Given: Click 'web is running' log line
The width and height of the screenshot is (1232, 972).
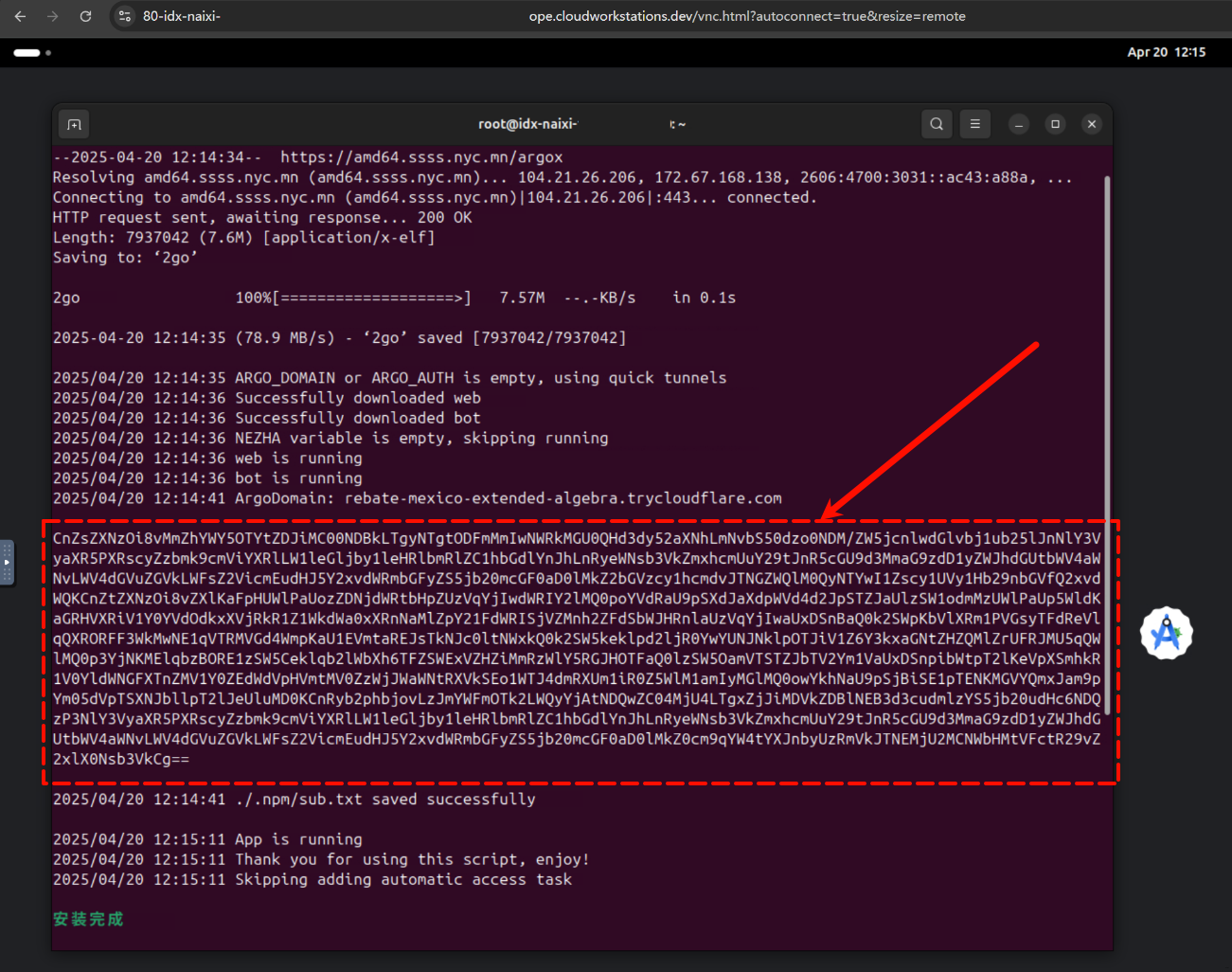Looking at the screenshot, I should pos(207,458).
